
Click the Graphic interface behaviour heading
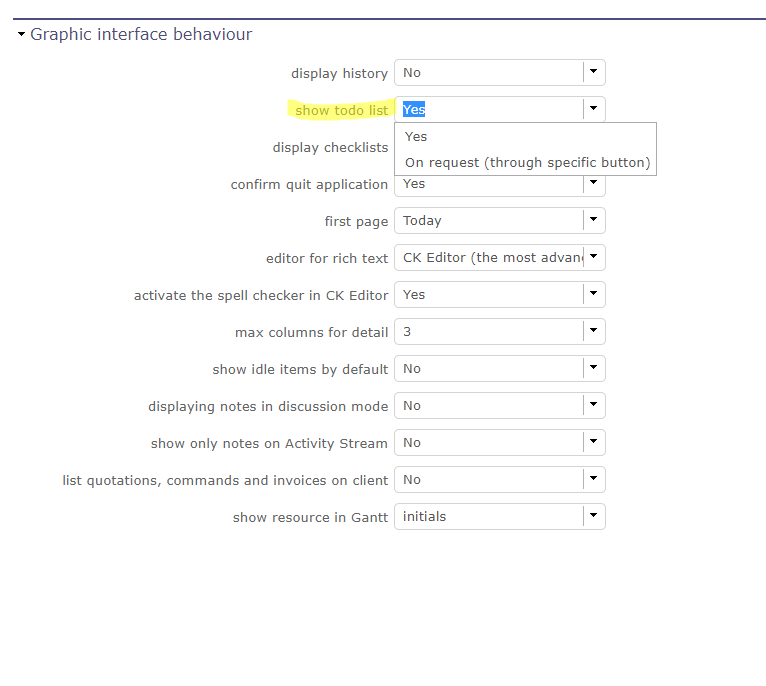pos(141,34)
